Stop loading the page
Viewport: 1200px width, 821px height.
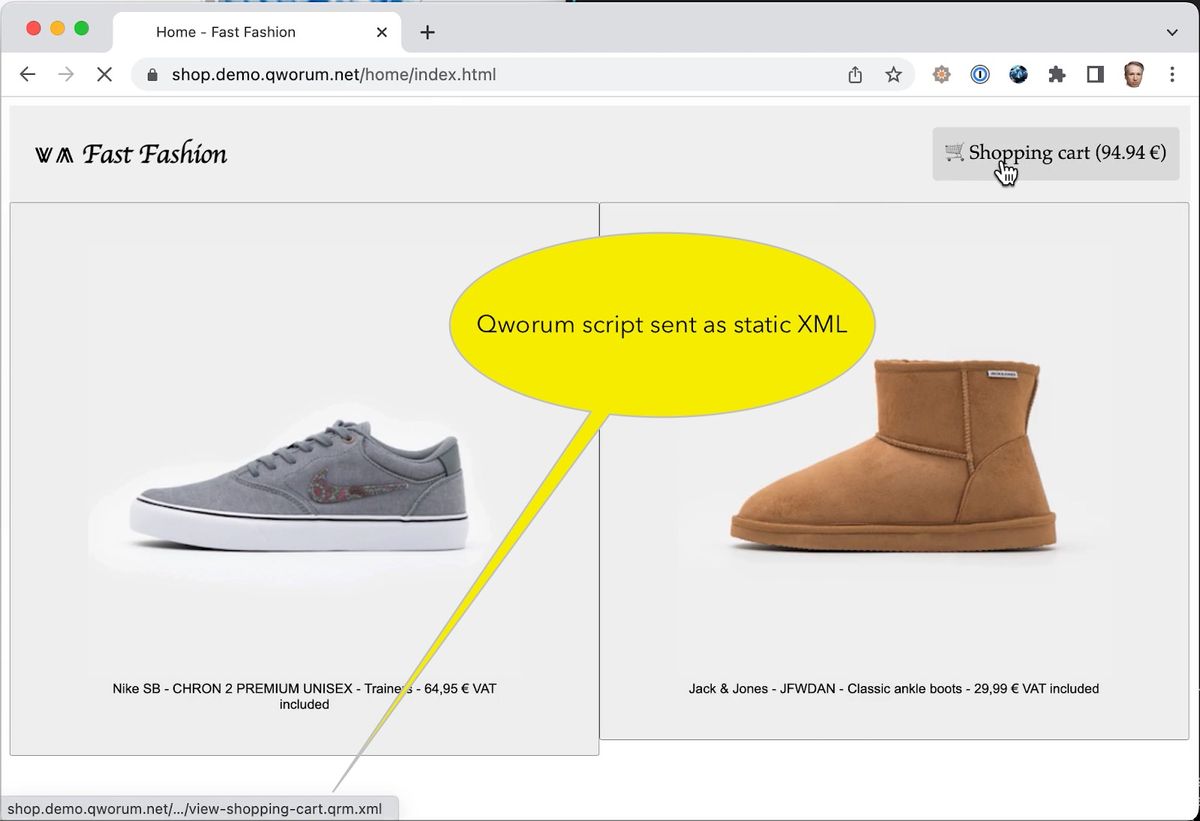point(104,75)
